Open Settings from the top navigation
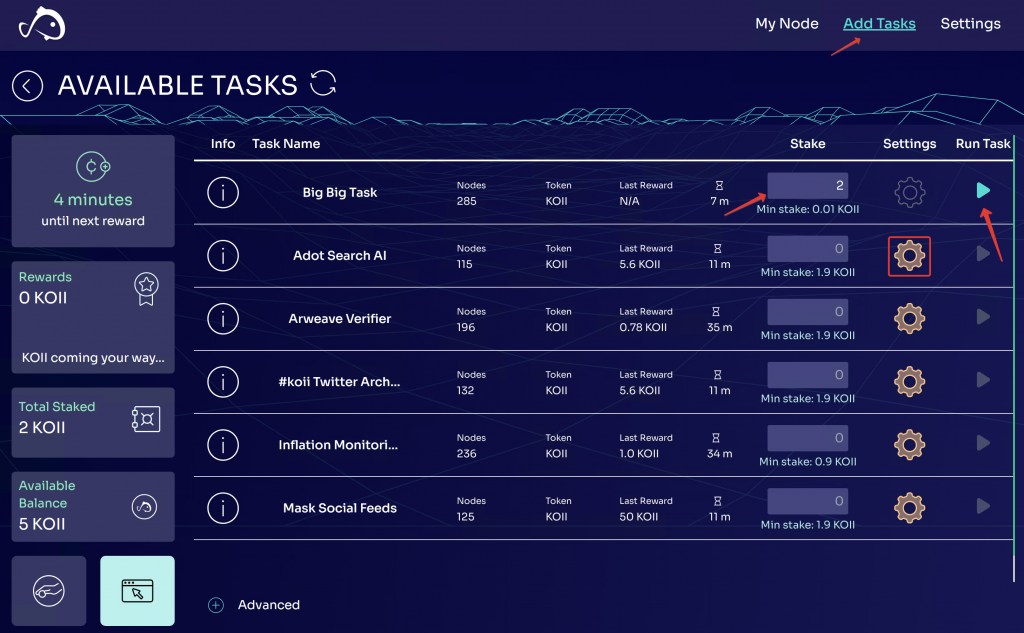 pos(970,24)
